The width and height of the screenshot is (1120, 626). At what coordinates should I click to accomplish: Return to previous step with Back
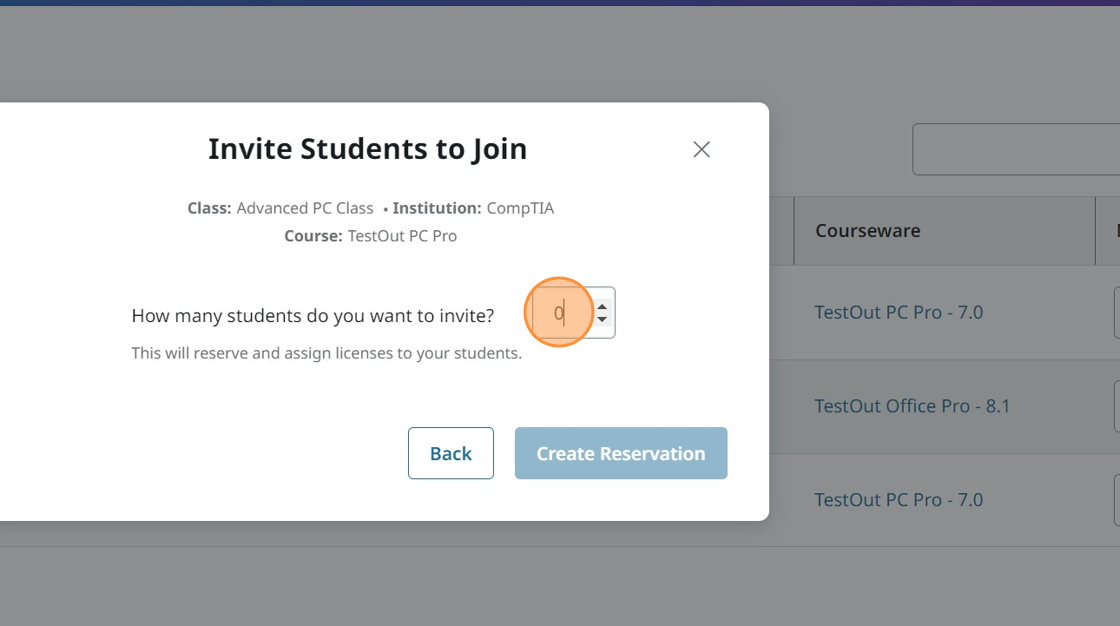[450, 453]
